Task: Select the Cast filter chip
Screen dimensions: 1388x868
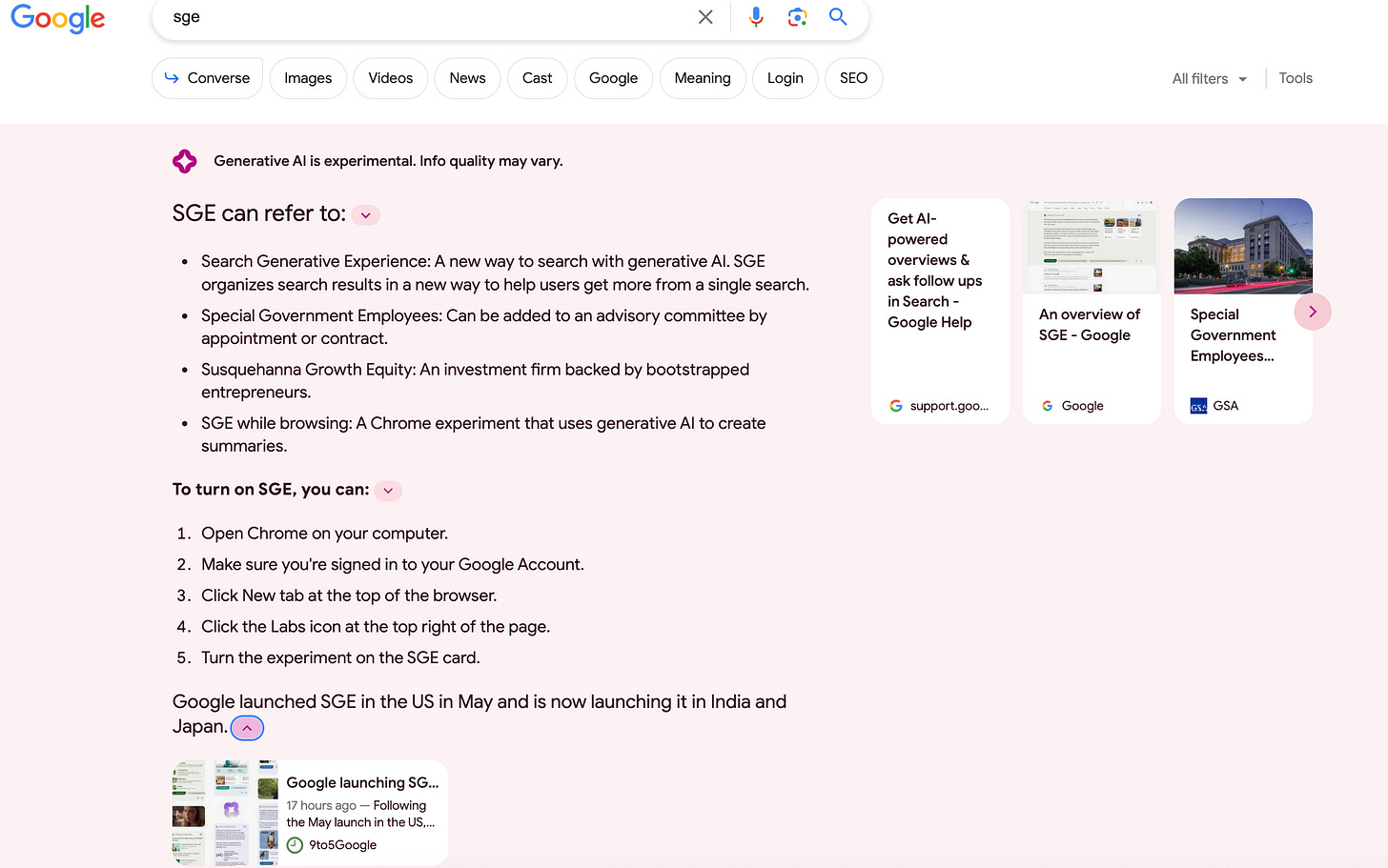Action: pyautogui.click(x=538, y=78)
